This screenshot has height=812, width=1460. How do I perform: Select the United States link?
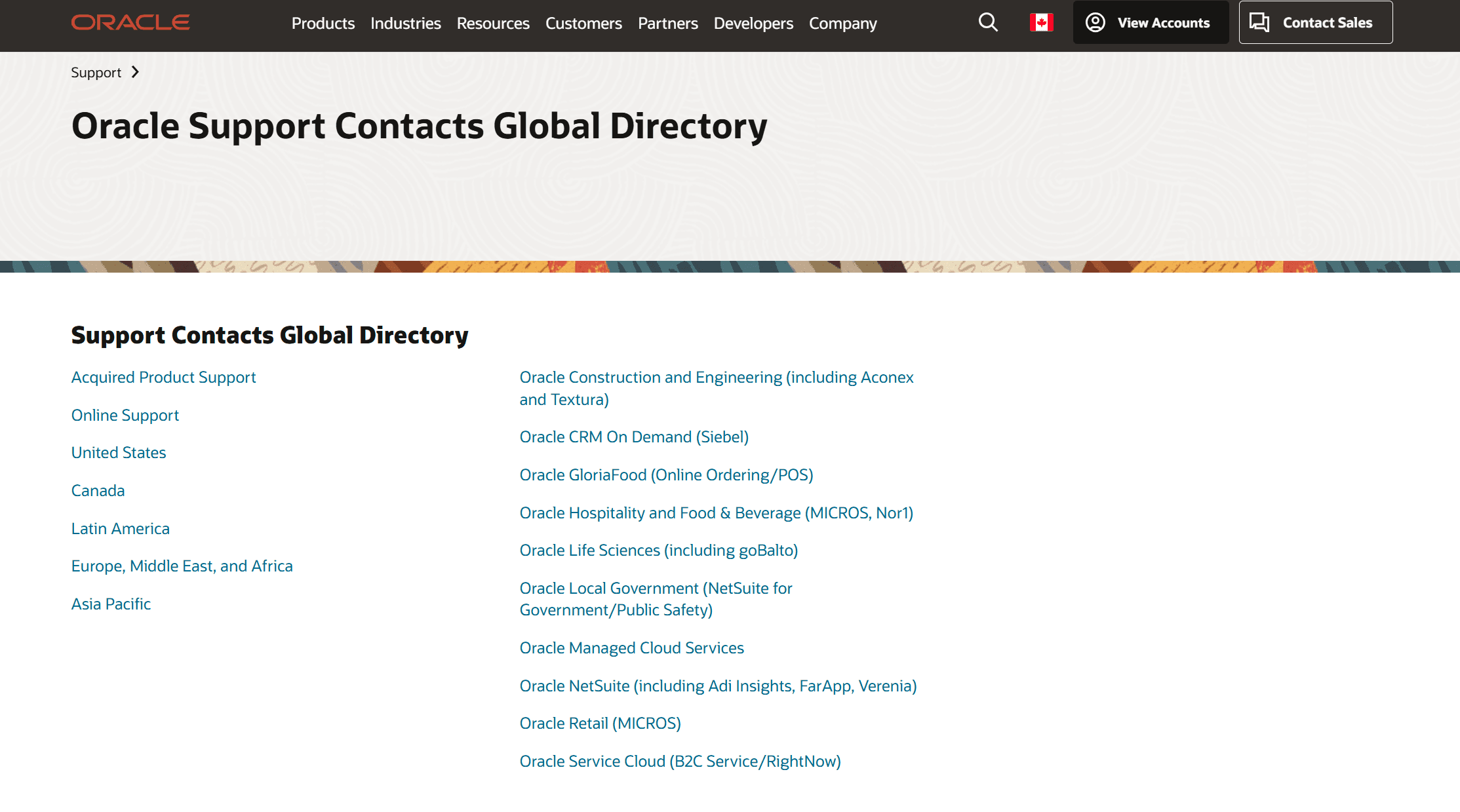pyautogui.click(x=119, y=453)
